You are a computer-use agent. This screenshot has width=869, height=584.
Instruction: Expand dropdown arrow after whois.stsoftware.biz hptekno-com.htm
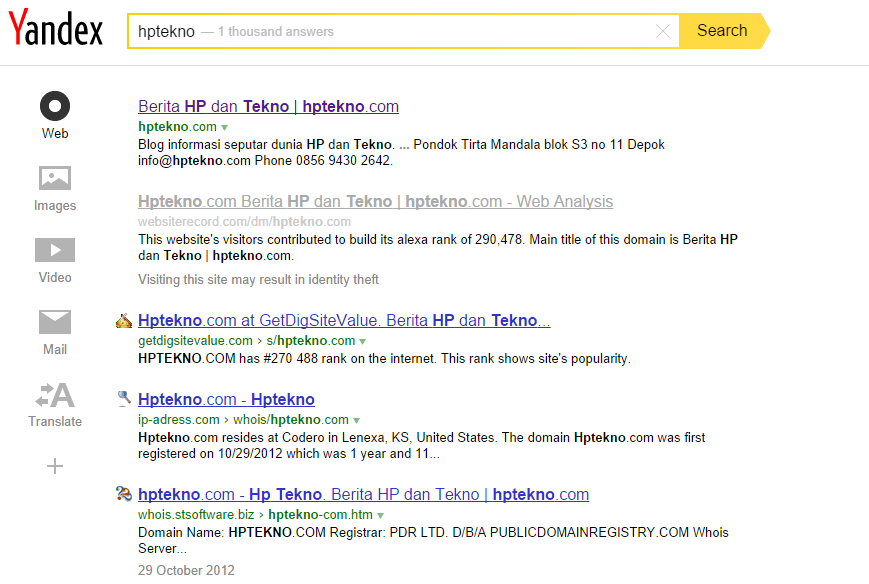click(x=380, y=515)
